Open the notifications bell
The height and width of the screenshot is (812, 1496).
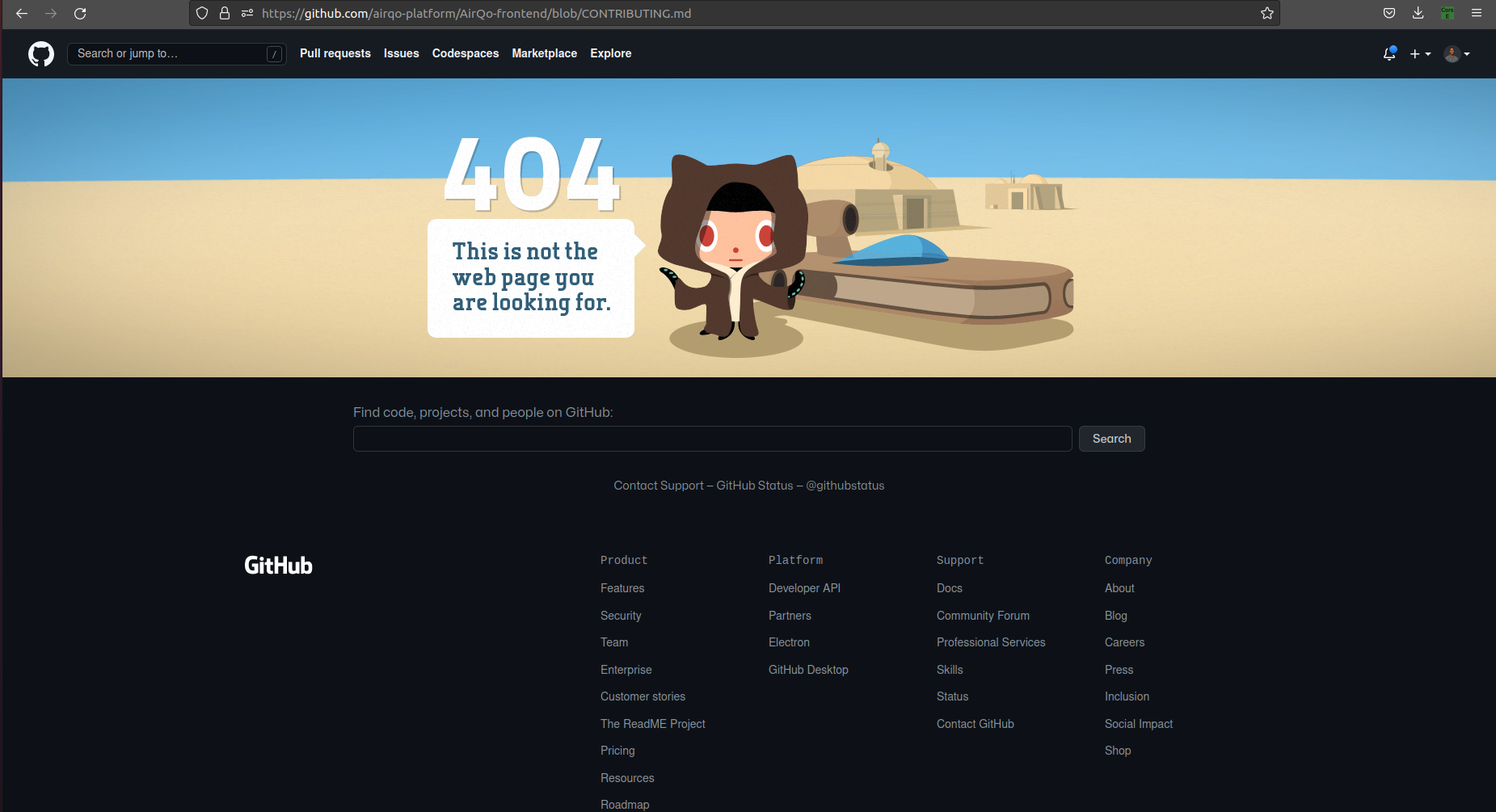[1389, 53]
